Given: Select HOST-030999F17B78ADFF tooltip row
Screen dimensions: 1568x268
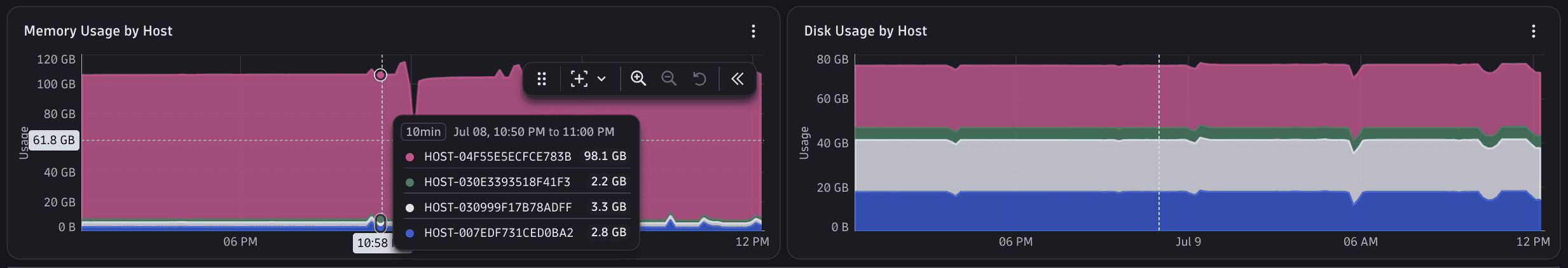Looking at the screenshot, I should click(516, 207).
